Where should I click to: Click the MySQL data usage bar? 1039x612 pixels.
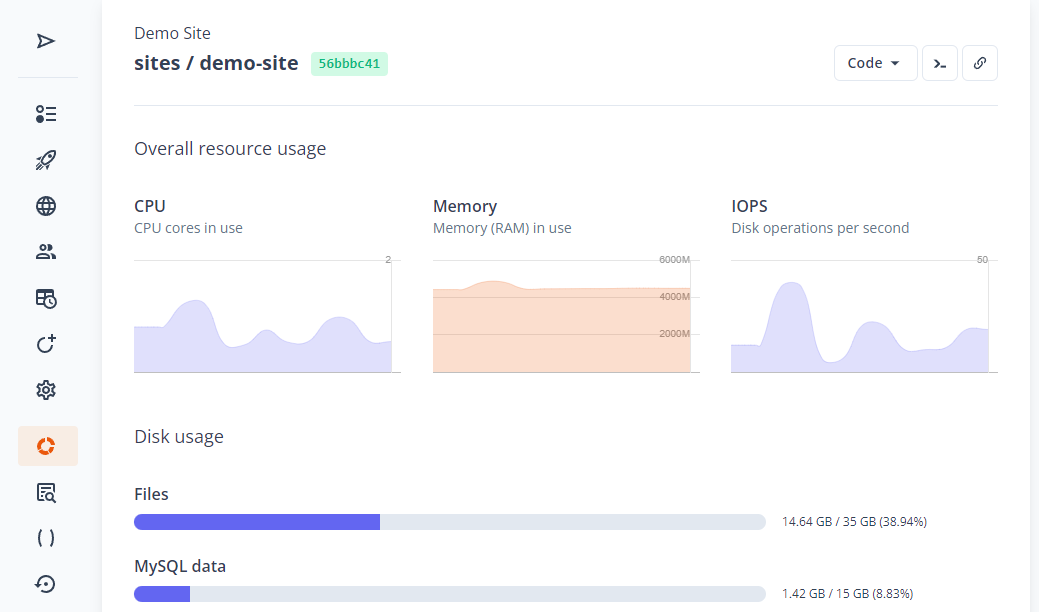coord(450,593)
